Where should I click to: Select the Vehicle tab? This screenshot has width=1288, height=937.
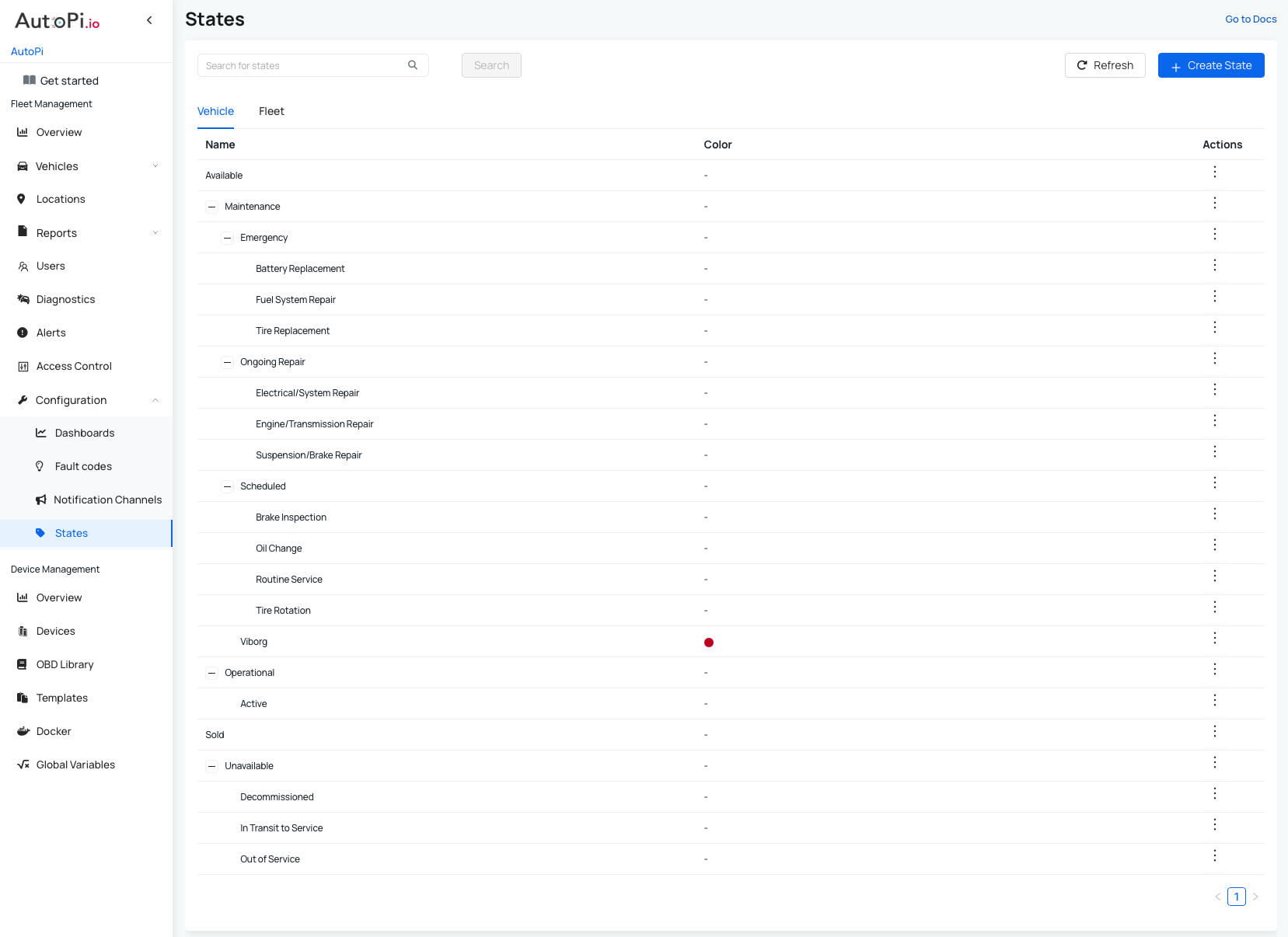pyautogui.click(x=215, y=111)
